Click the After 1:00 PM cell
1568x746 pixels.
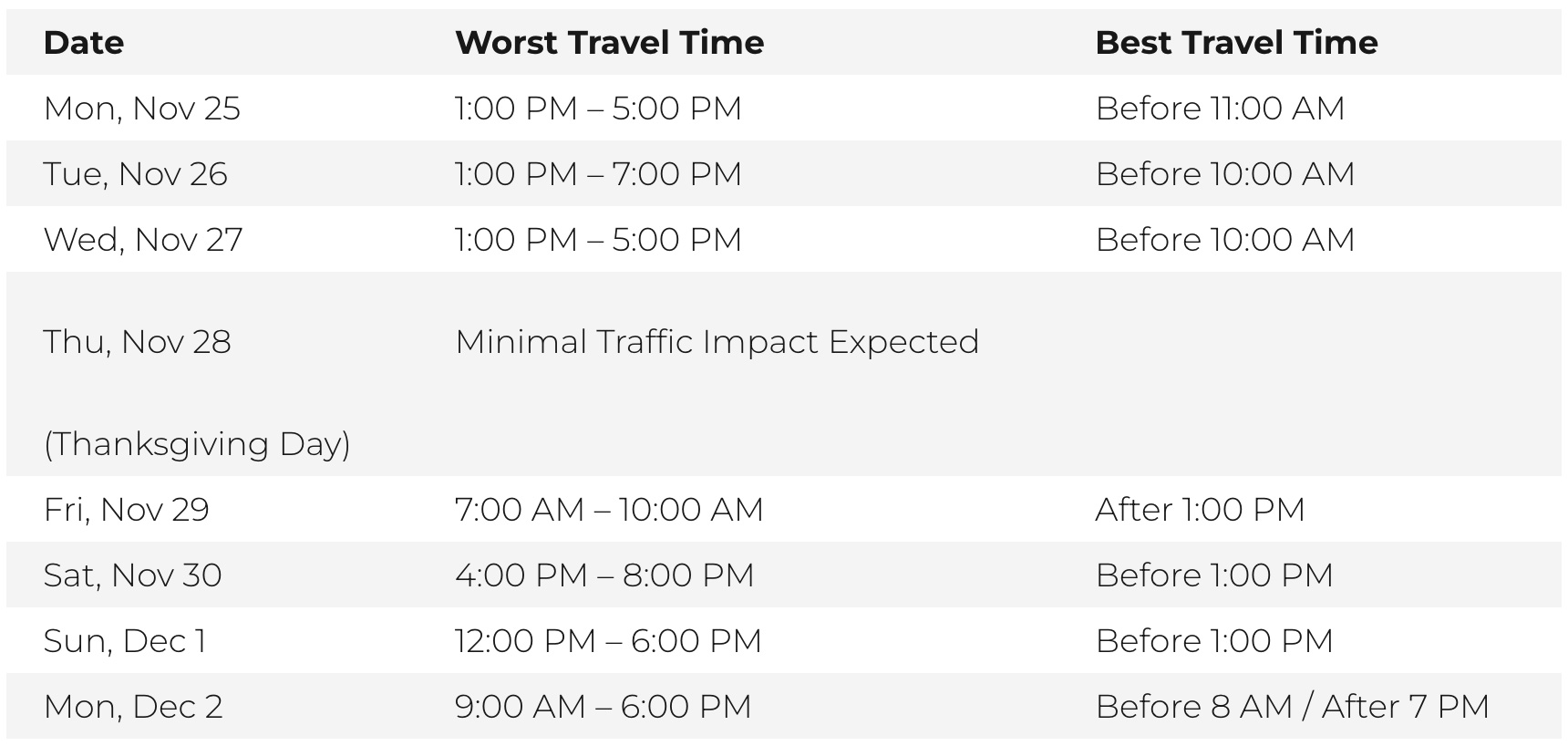pyautogui.click(x=1200, y=510)
